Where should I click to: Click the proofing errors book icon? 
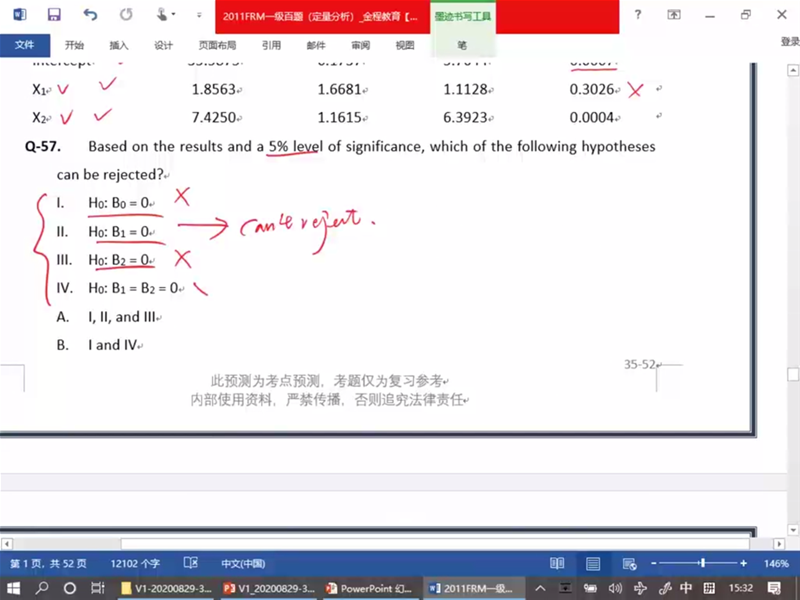pyautogui.click(x=190, y=563)
